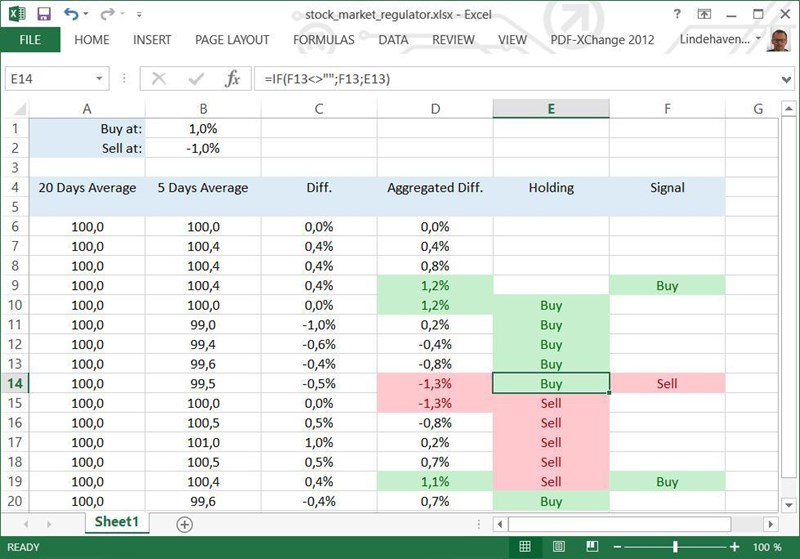
Task: Click the Undo arrow icon
Action: [x=71, y=14]
